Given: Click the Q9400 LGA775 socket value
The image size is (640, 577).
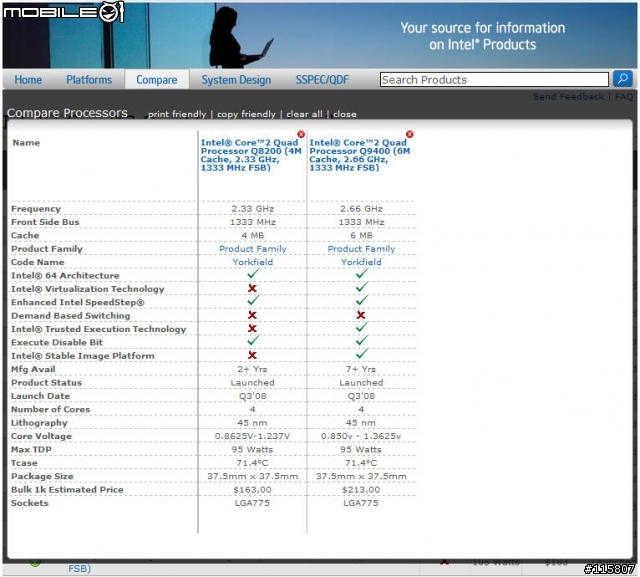Looking at the screenshot, I should pyautogui.click(x=361, y=503).
